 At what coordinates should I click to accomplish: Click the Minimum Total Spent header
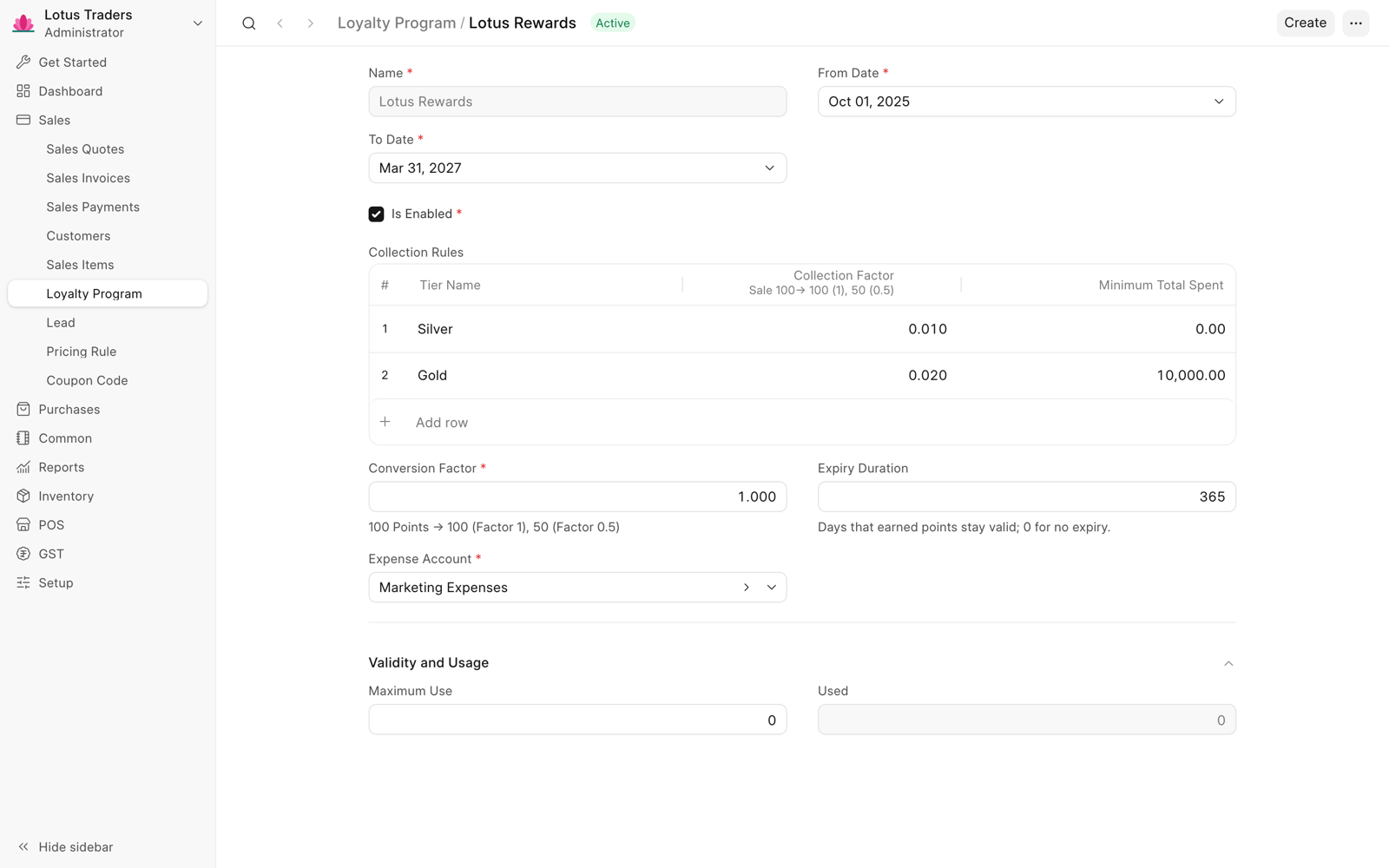pyautogui.click(x=1161, y=285)
